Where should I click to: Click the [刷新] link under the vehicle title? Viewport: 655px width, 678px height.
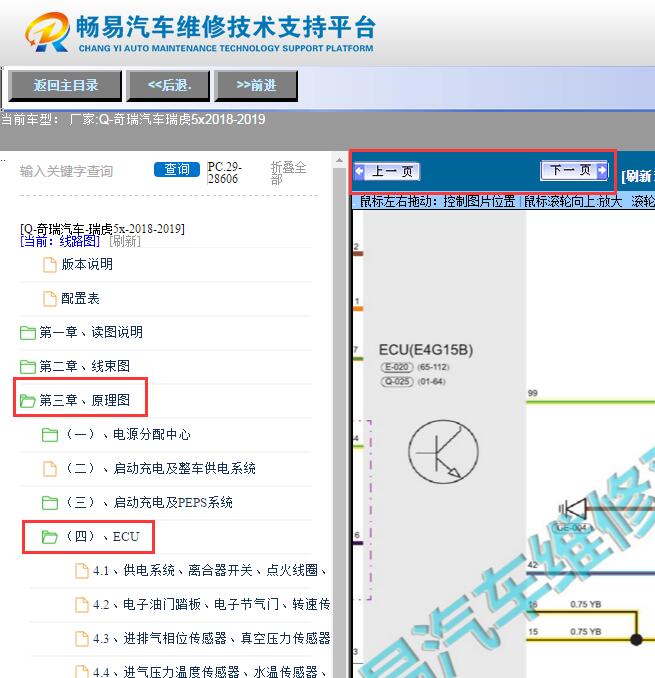125,241
